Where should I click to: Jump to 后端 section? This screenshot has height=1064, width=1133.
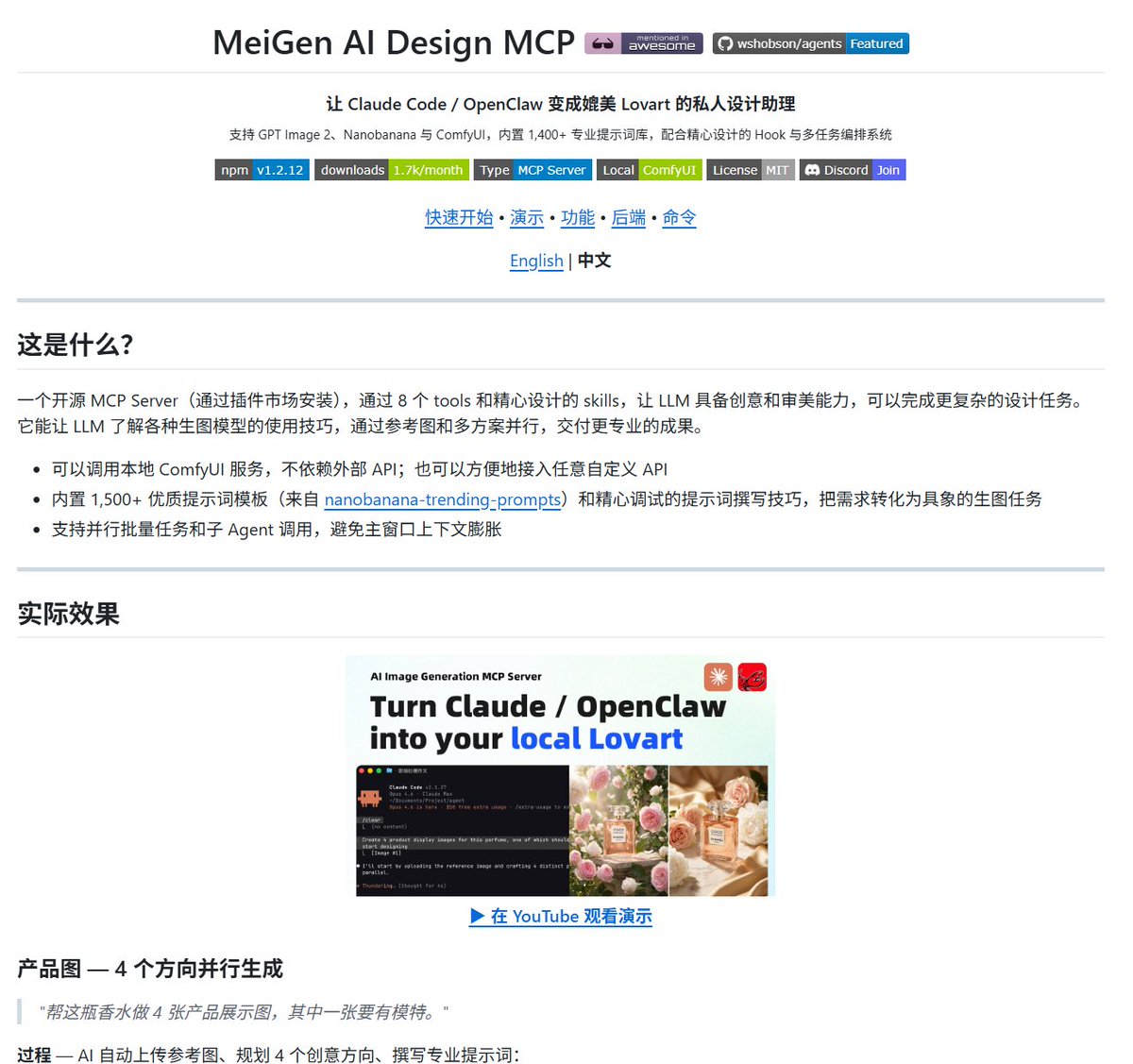[629, 217]
